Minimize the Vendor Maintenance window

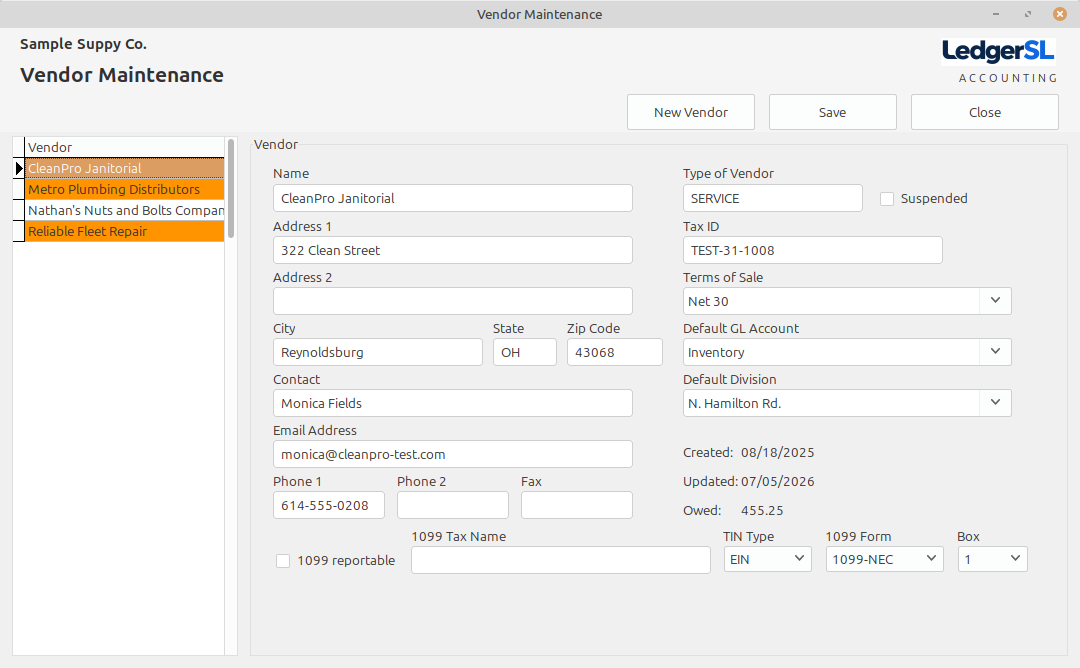[x=996, y=14]
